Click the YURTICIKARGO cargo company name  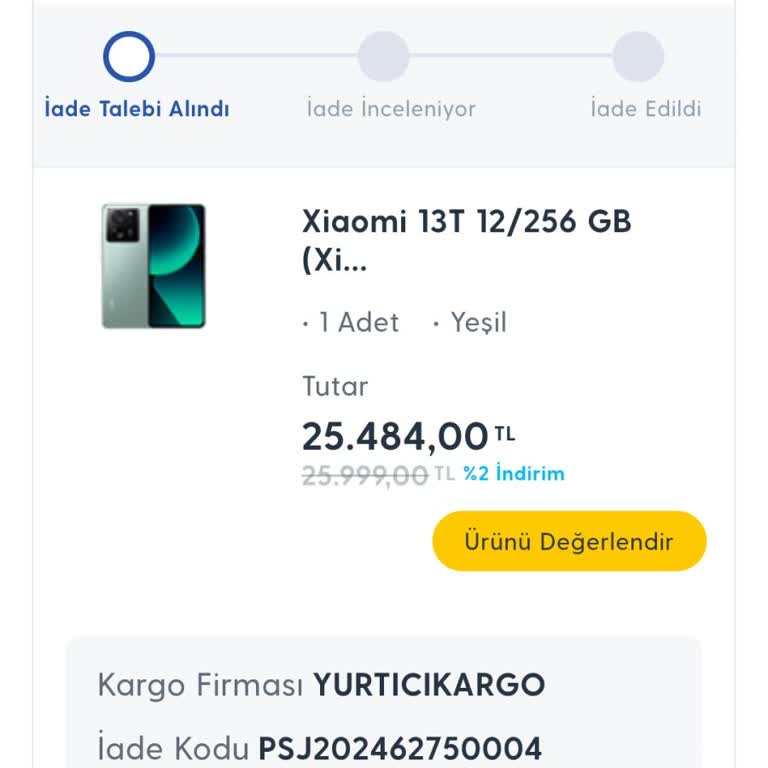429,686
